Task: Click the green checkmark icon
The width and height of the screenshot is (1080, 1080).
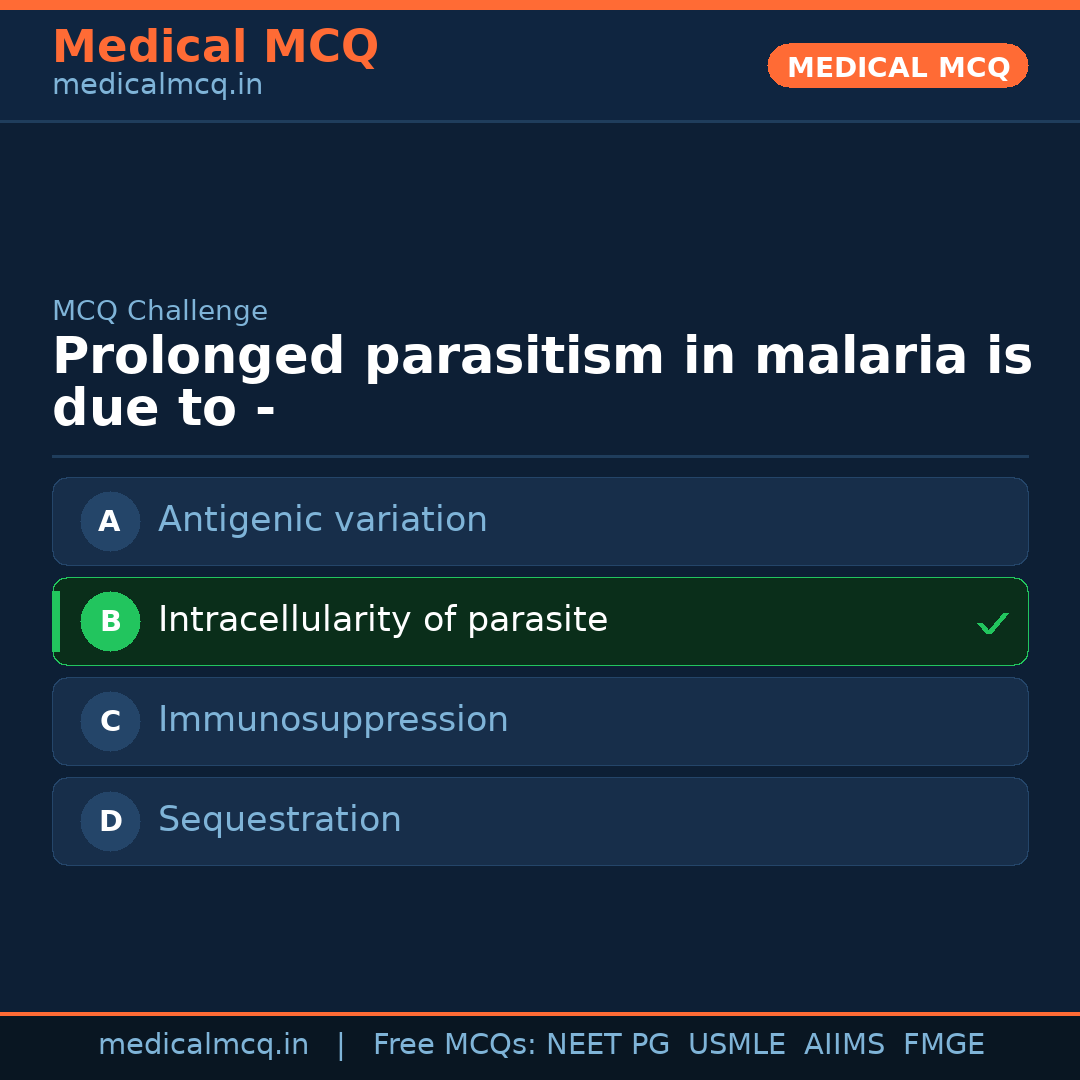Action: pyautogui.click(x=992, y=623)
